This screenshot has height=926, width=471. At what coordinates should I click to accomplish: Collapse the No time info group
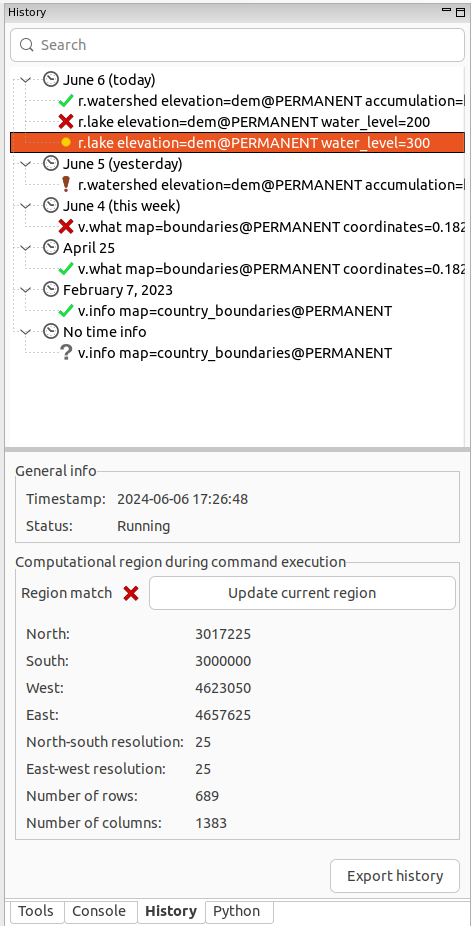coord(25,332)
